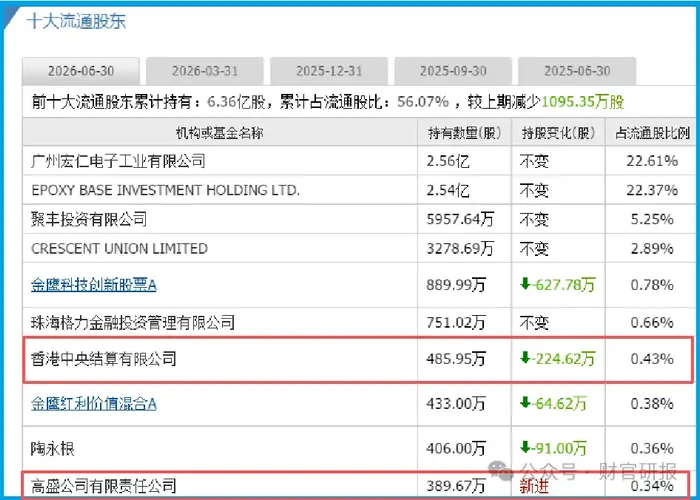Click the -64.62万 change value
The height and width of the screenshot is (500, 700).
[x=553, y=404]
